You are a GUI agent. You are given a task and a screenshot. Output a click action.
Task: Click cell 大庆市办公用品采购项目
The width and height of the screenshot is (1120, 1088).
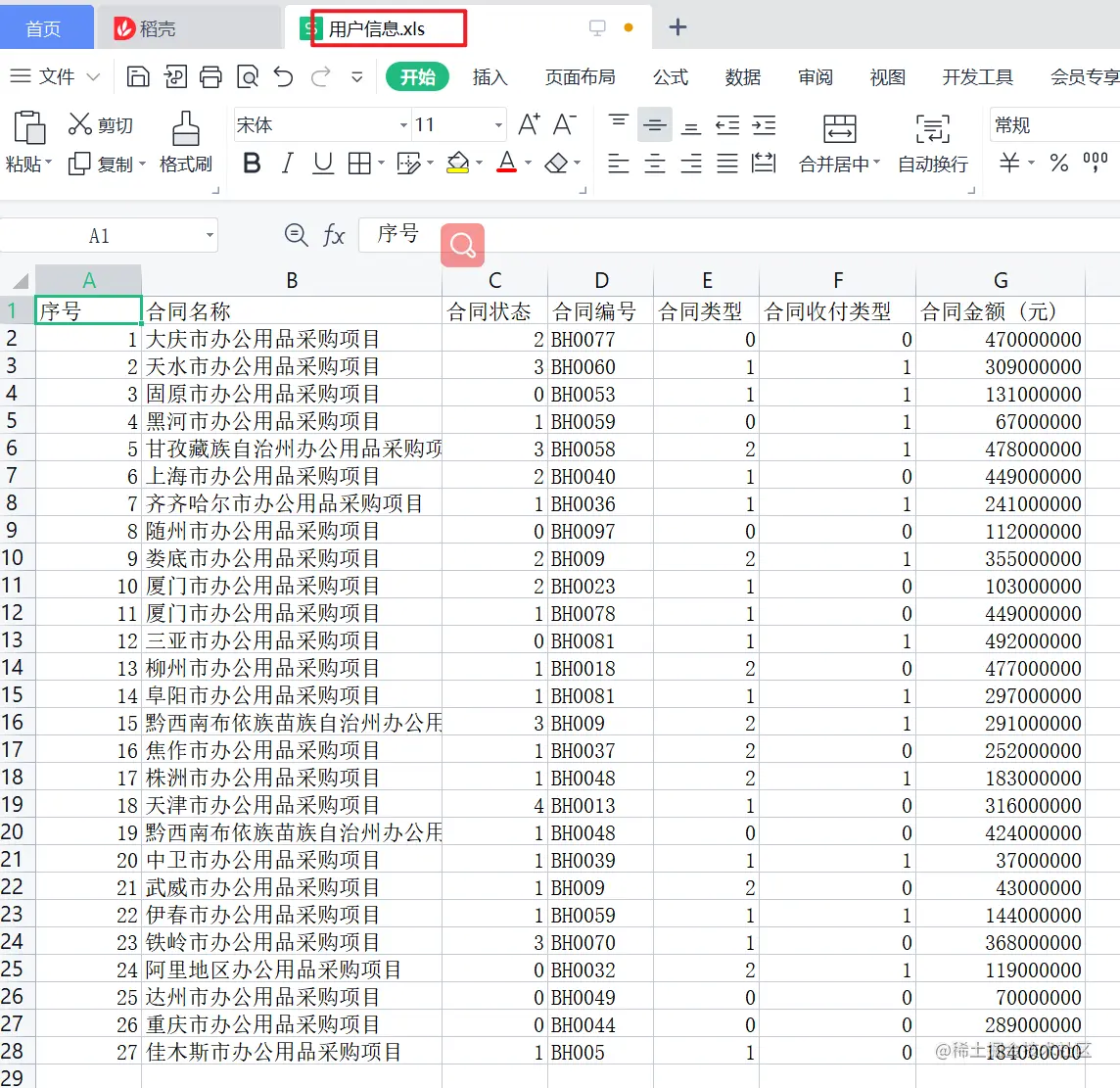click(292, 339)
